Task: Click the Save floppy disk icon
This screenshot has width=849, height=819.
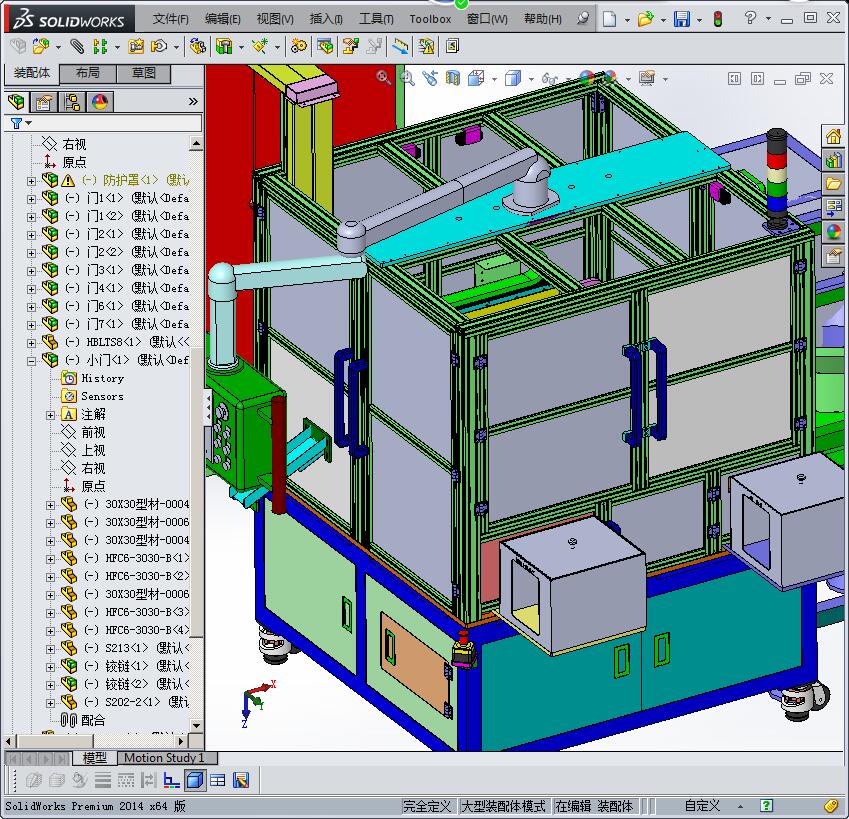Action: tap(682, 19)
